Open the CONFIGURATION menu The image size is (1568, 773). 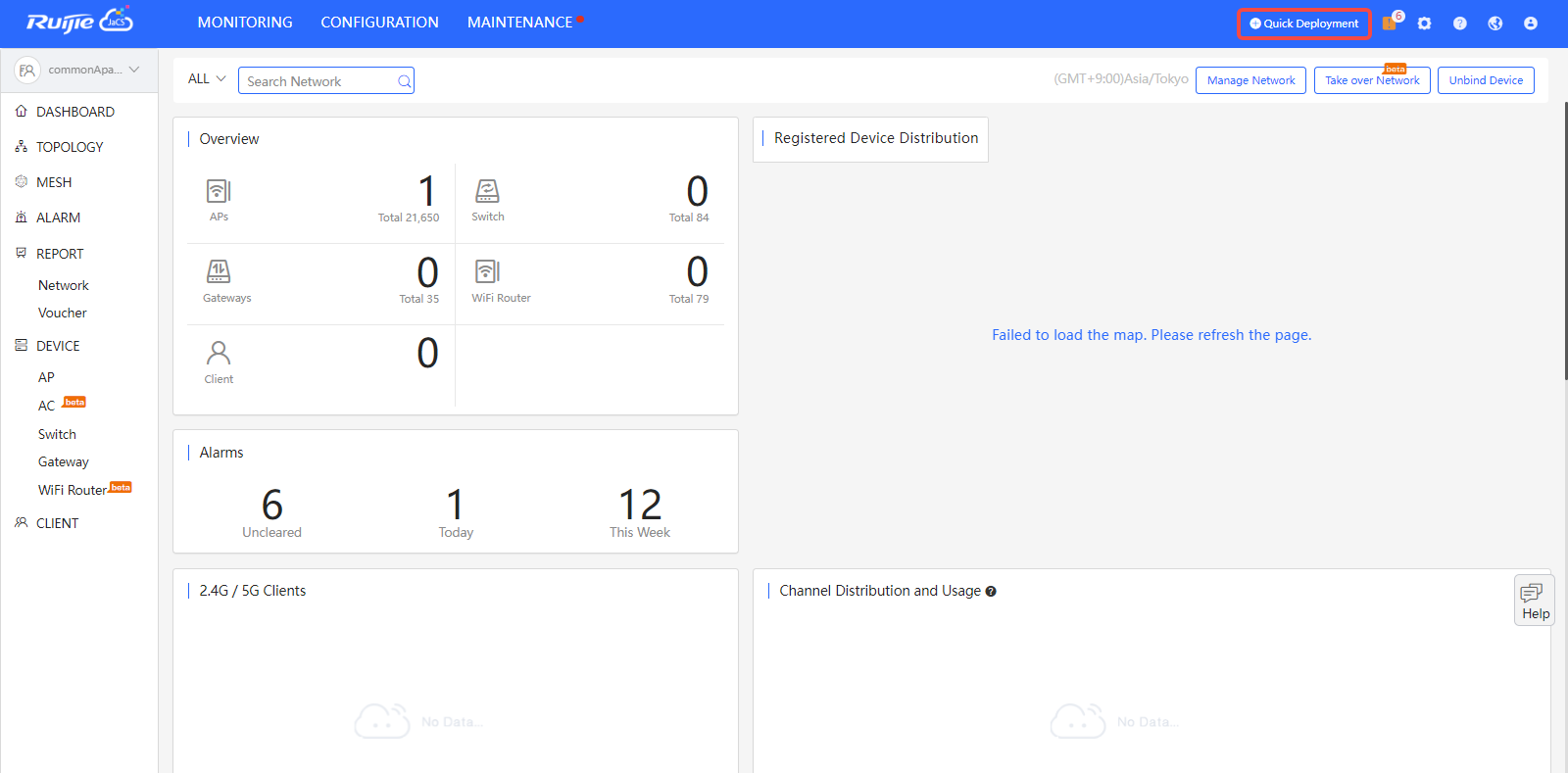[379, 23]
